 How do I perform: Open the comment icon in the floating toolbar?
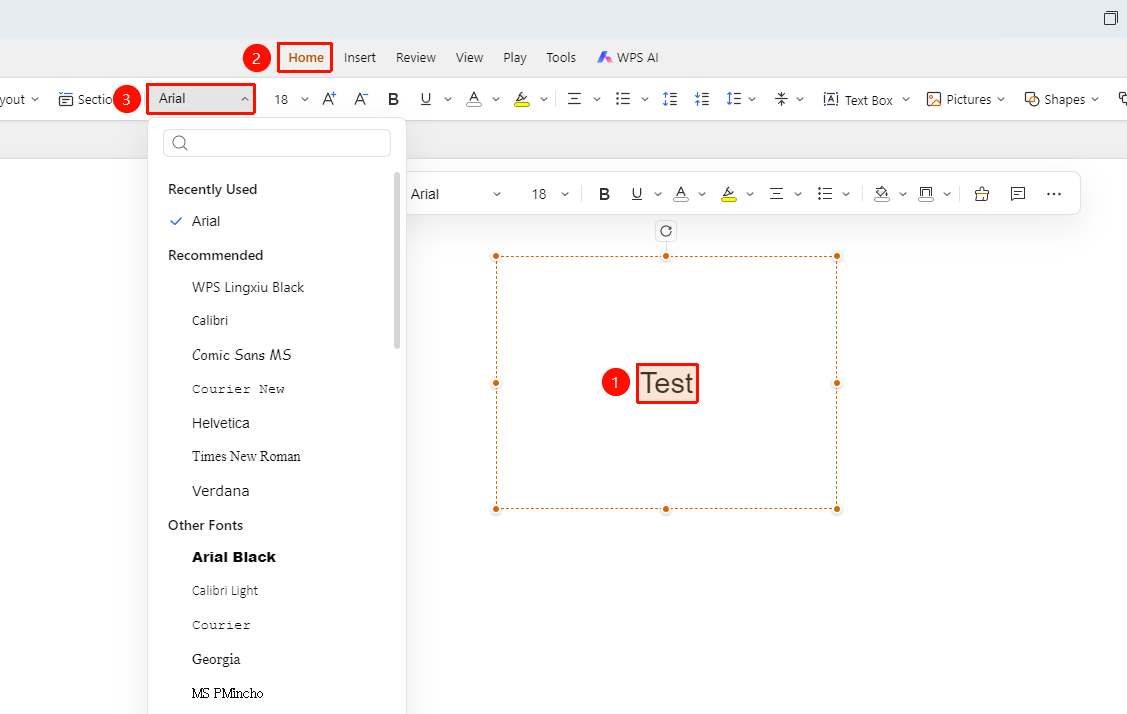1018,193
